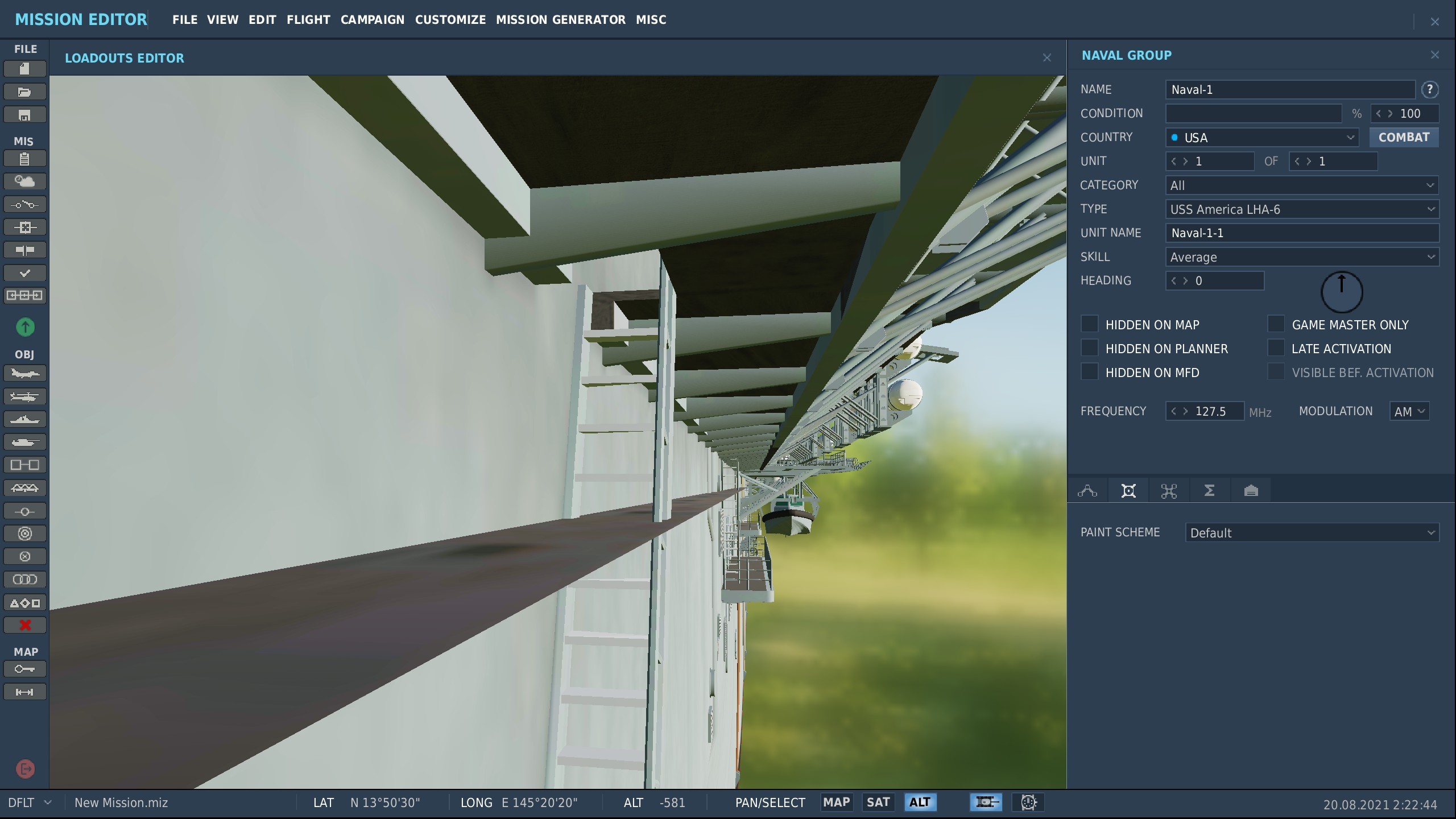Click the ground vehicle tank icon

(24, 442)
